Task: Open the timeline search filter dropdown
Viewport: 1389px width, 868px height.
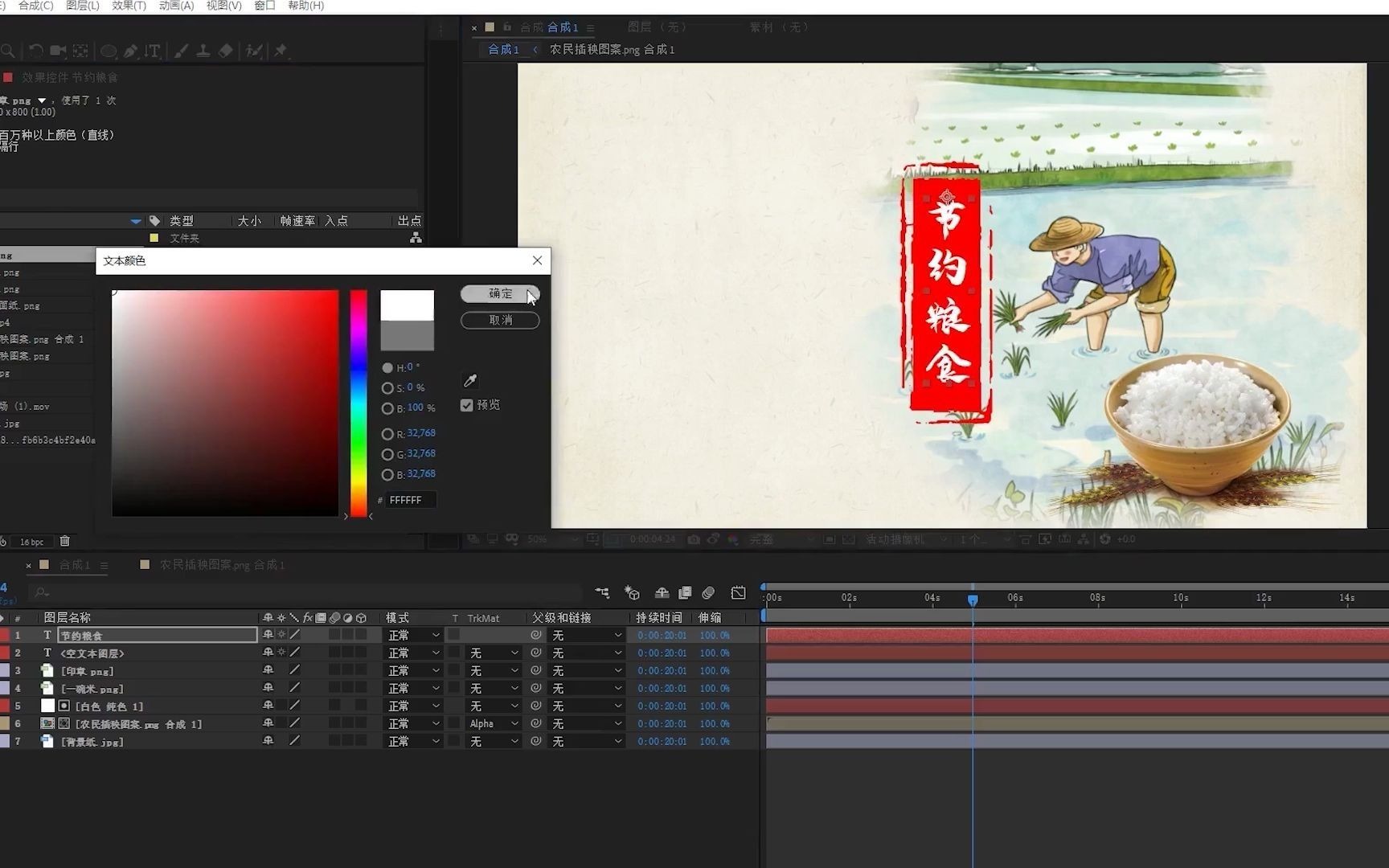Action: tap(41, 593)
